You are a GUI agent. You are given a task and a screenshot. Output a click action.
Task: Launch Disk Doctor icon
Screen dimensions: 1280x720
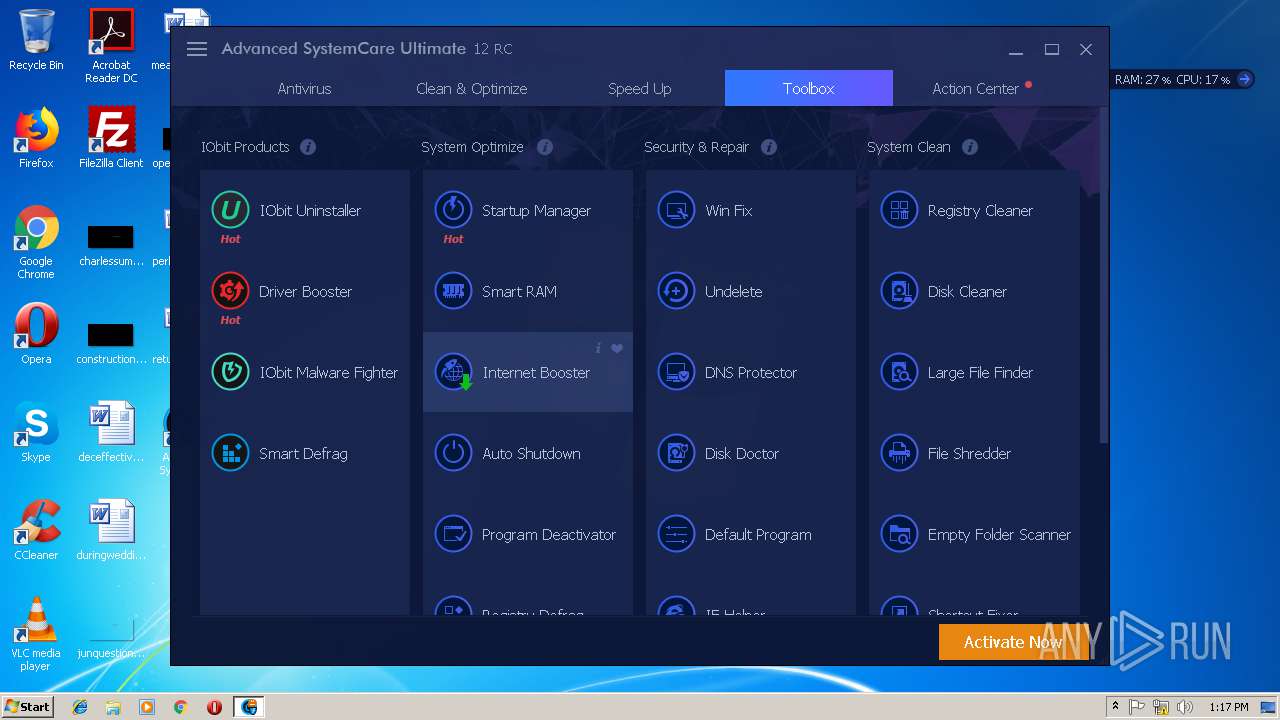(x=676, y=453)
